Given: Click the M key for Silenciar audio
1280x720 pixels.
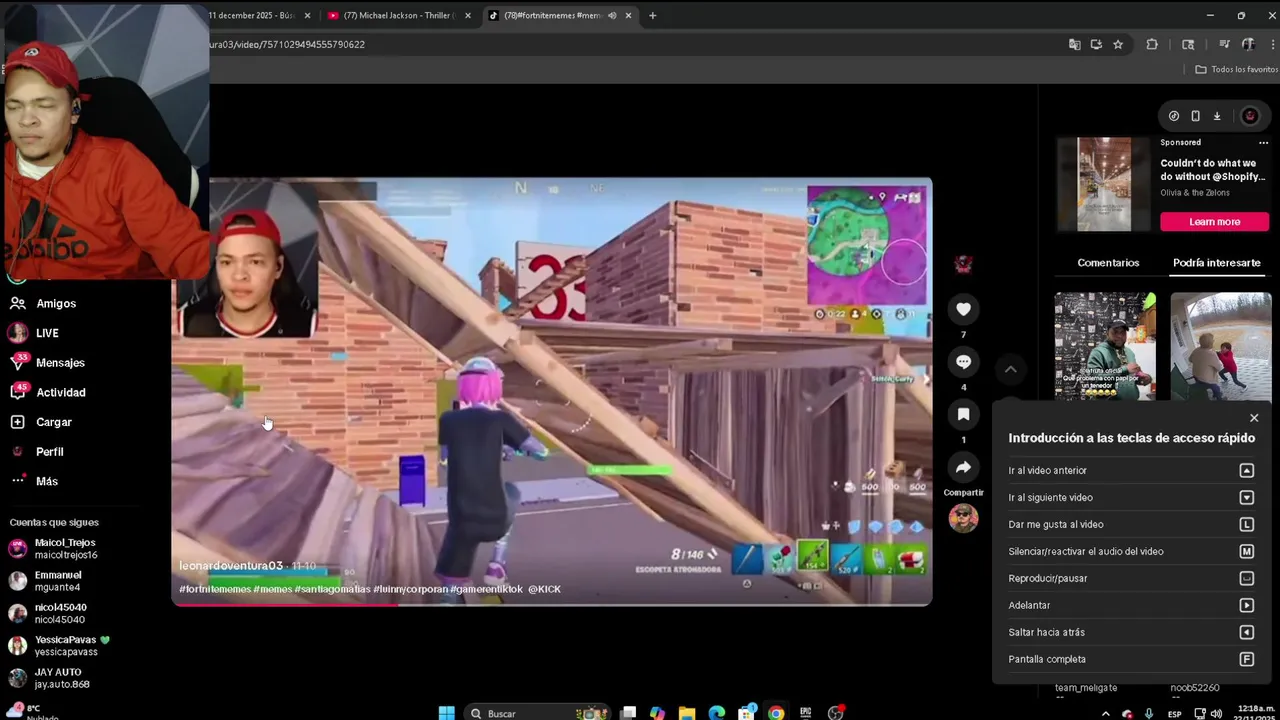Looking at the screenshot, I should pyautogui.click(x=1246, y=551).
